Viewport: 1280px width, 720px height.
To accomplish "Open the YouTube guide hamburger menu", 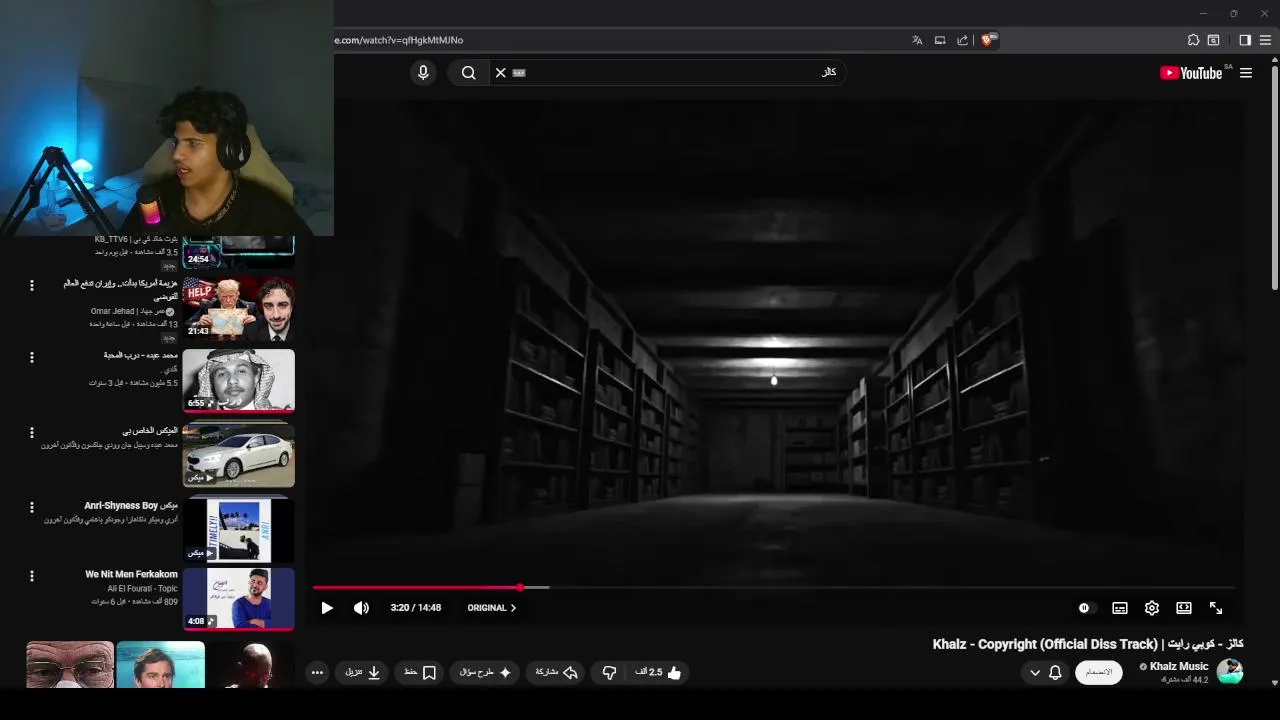I will pyautogui.click(x=1246, y=73).
